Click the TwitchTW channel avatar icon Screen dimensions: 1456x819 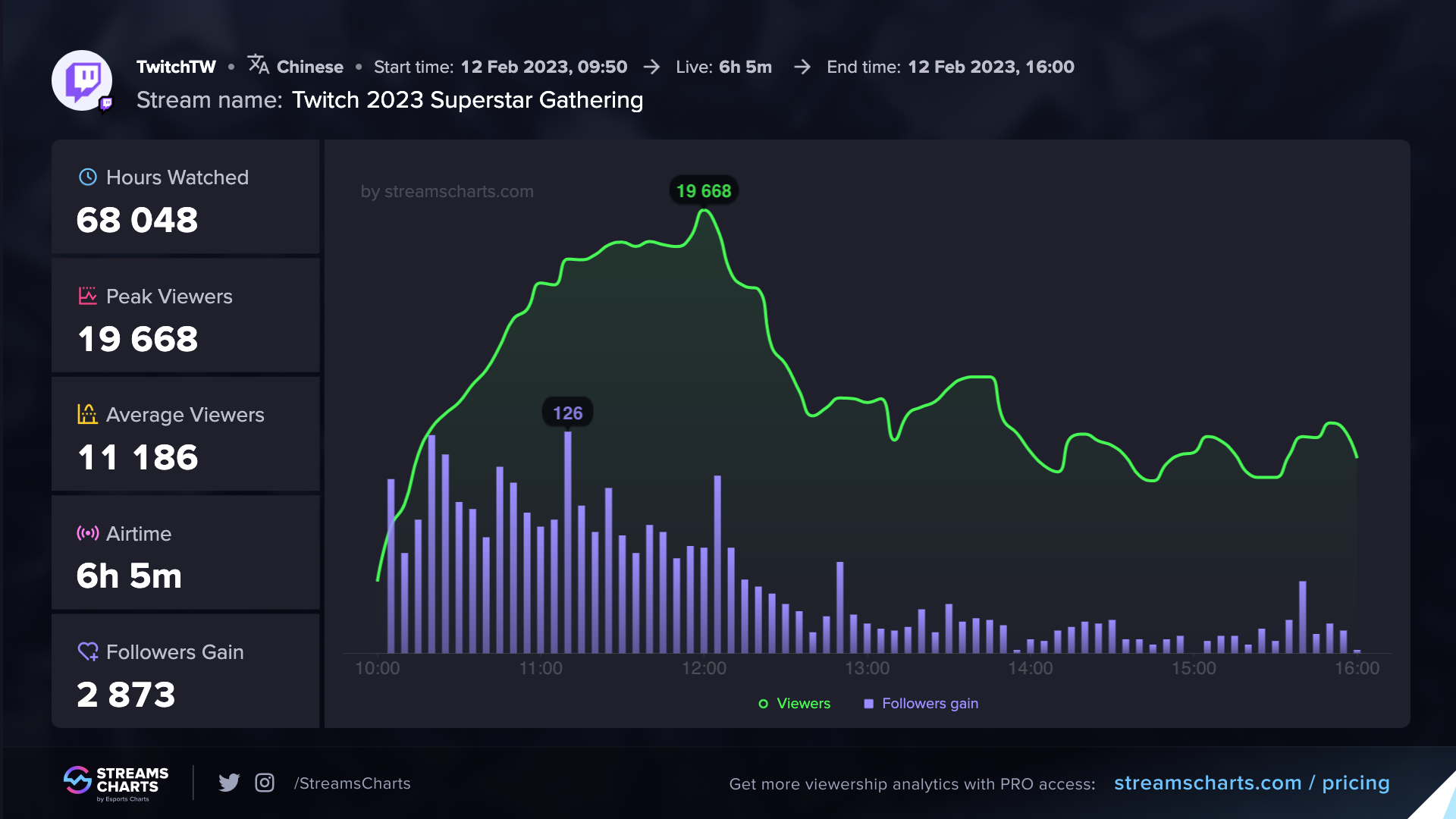point(80,80)
